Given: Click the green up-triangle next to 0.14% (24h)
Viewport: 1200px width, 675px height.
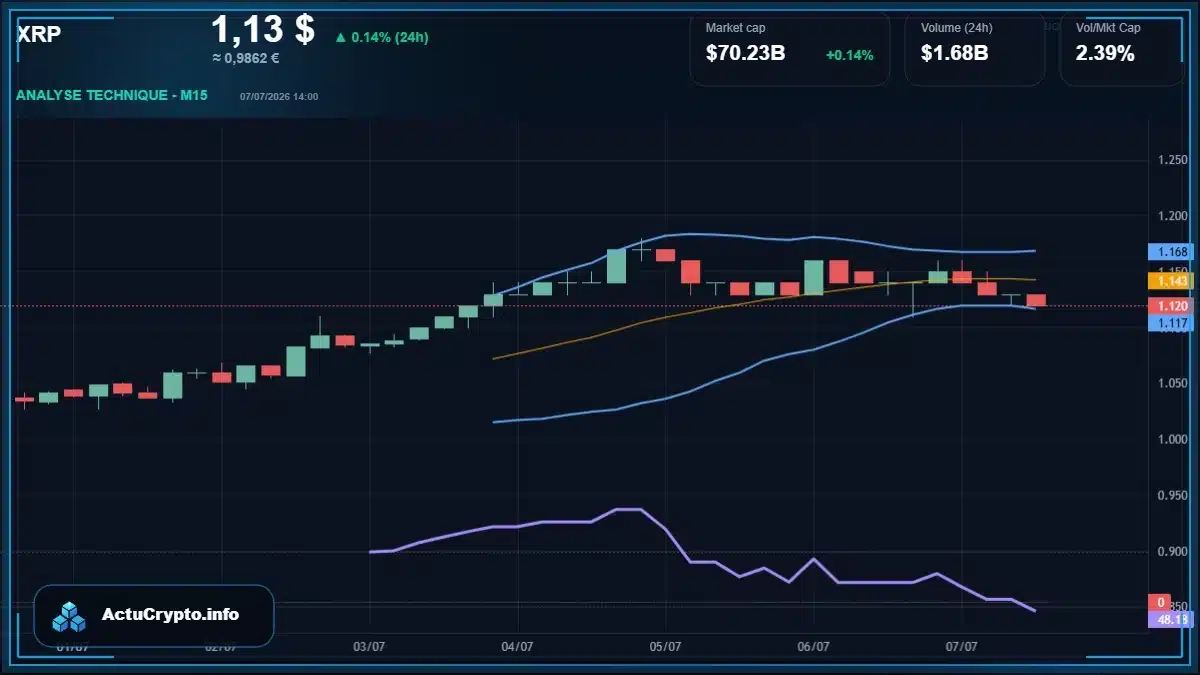Looking at the screenshot, I should [340, 37].
